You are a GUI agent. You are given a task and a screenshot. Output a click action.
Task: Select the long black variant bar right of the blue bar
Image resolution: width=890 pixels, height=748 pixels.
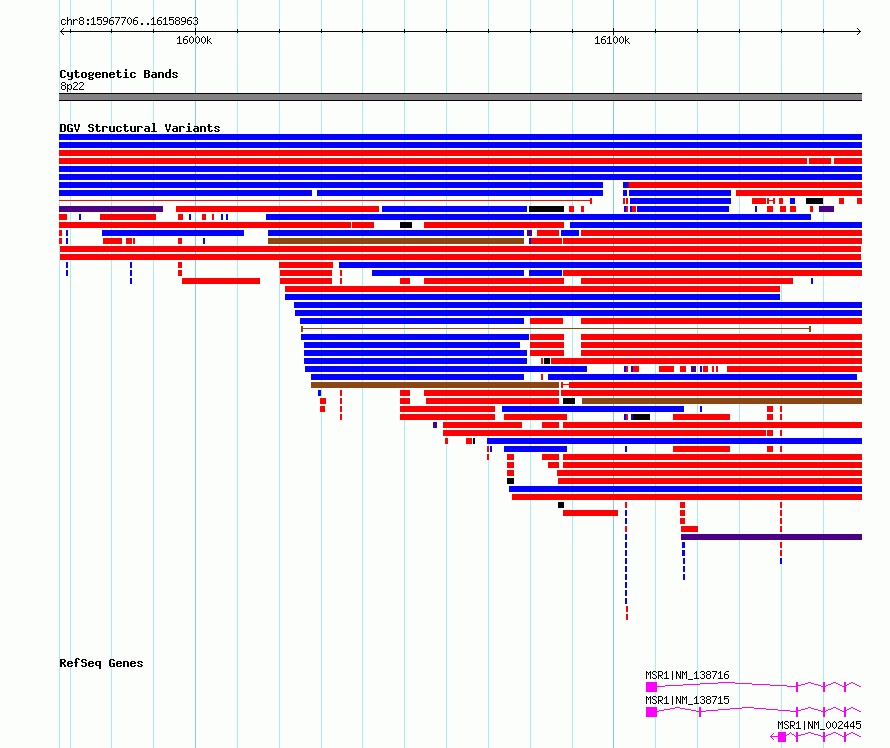pos(546,209)
